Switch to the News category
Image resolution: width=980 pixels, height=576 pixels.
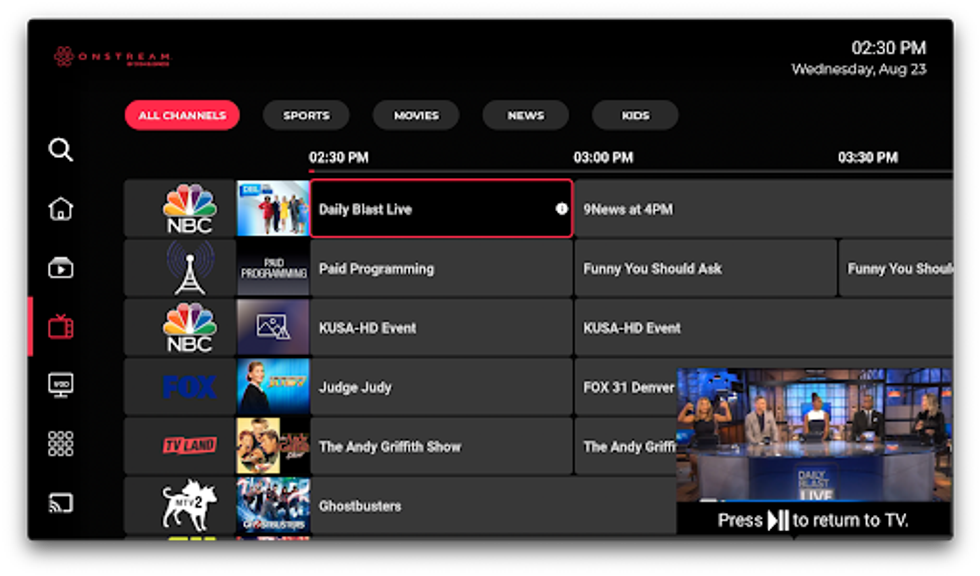pos(525,115)
